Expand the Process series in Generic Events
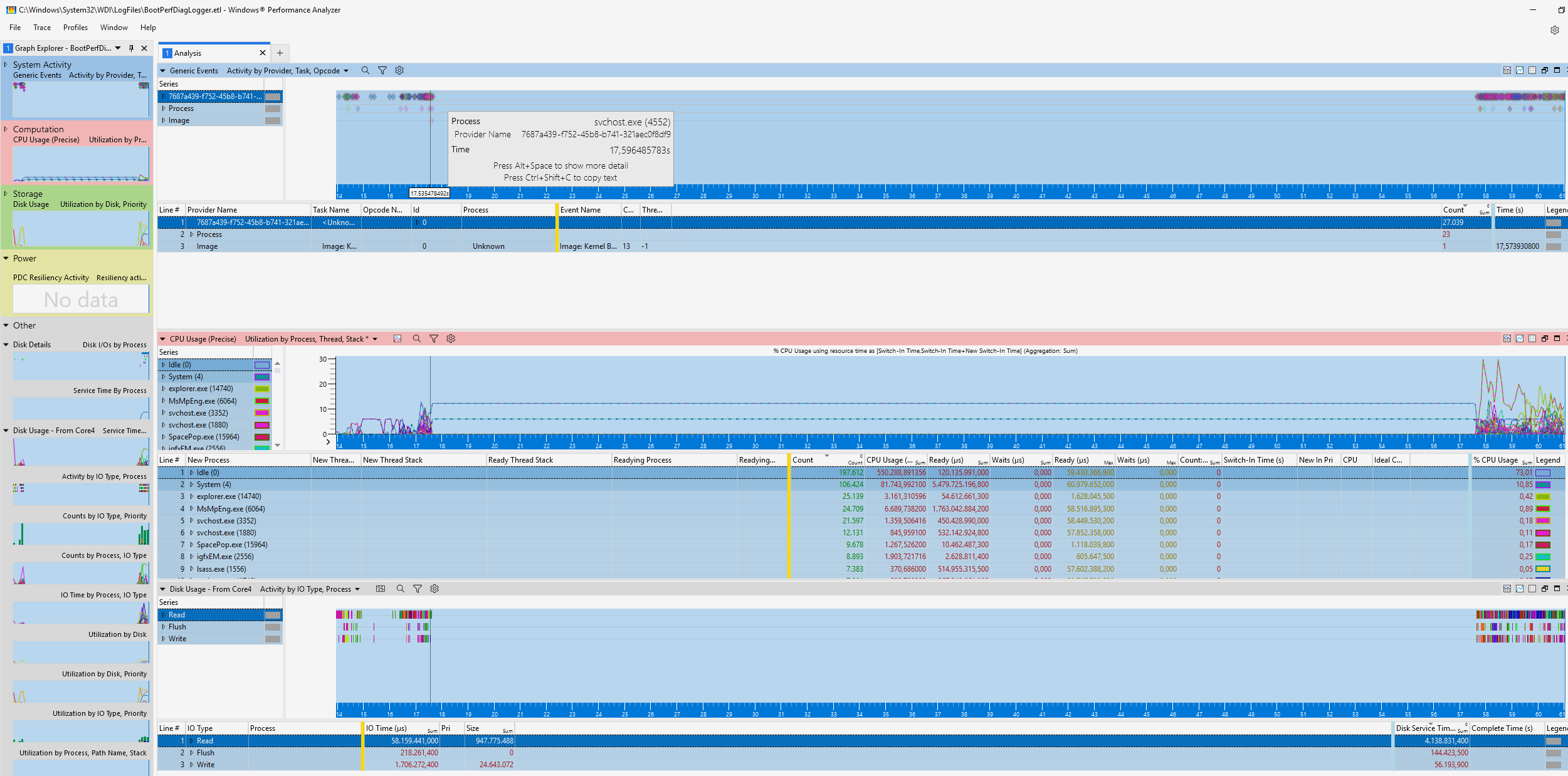This screenshot has height=776, width=1568. click(164, 108)
